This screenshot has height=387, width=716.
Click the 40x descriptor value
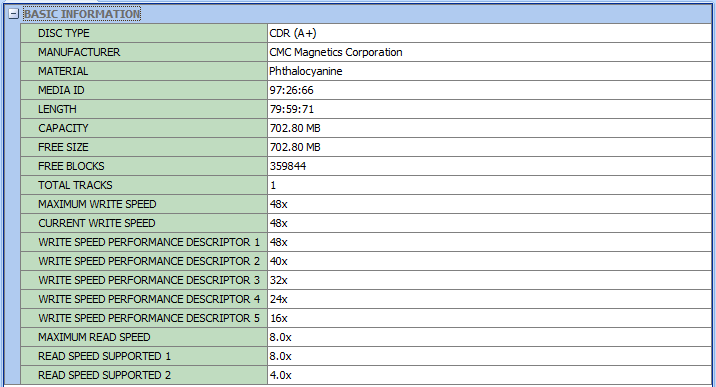(279, 261)
